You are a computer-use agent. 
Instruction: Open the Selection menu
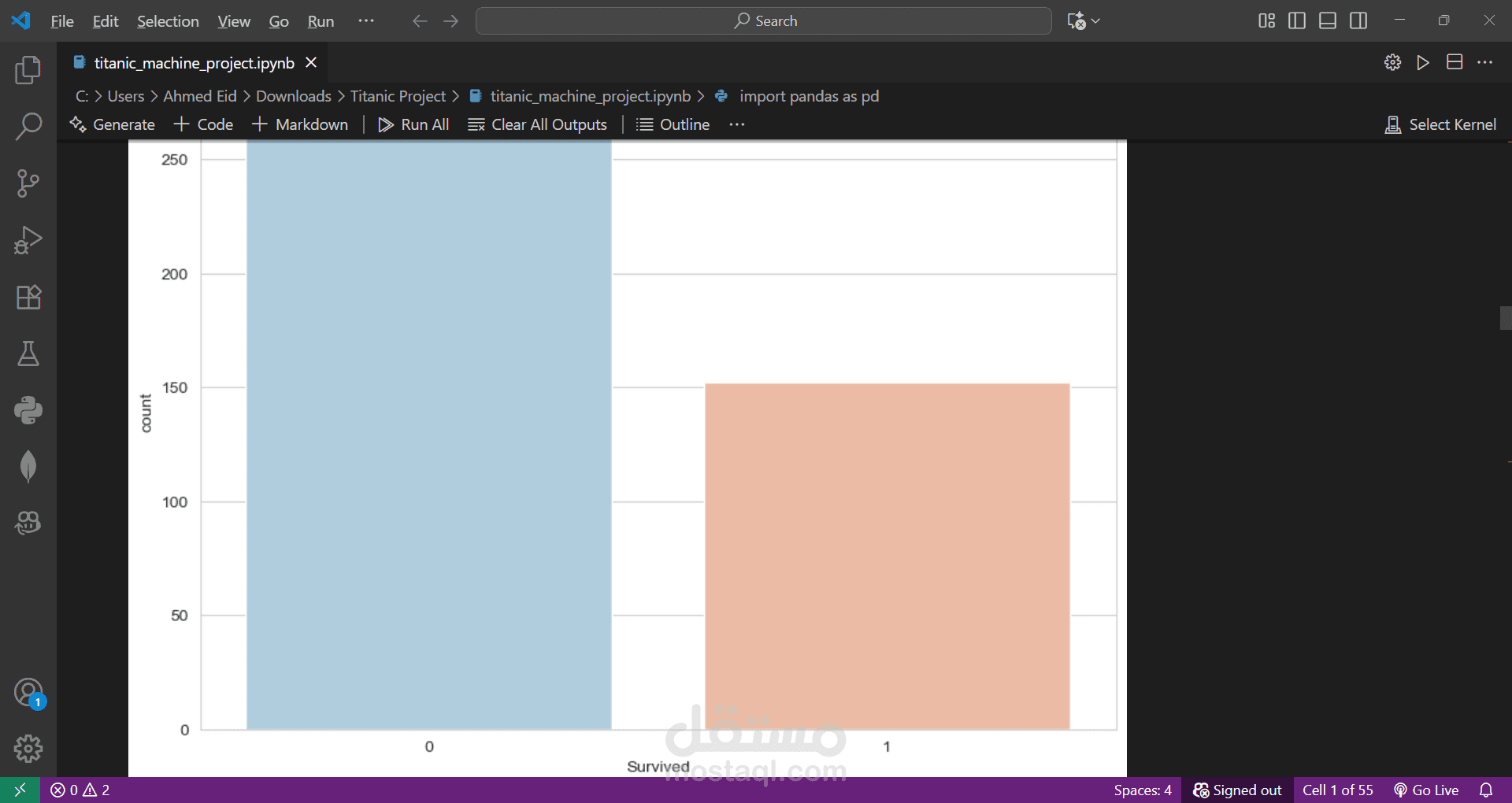pos(168,21)
